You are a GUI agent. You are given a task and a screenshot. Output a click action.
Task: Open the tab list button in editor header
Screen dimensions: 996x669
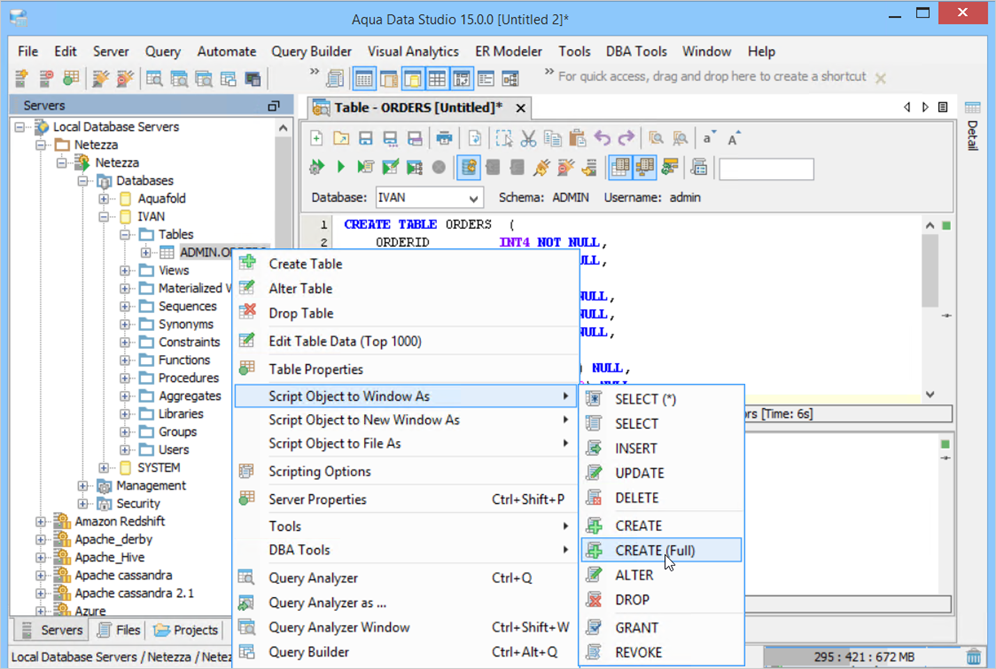(943, 107)
